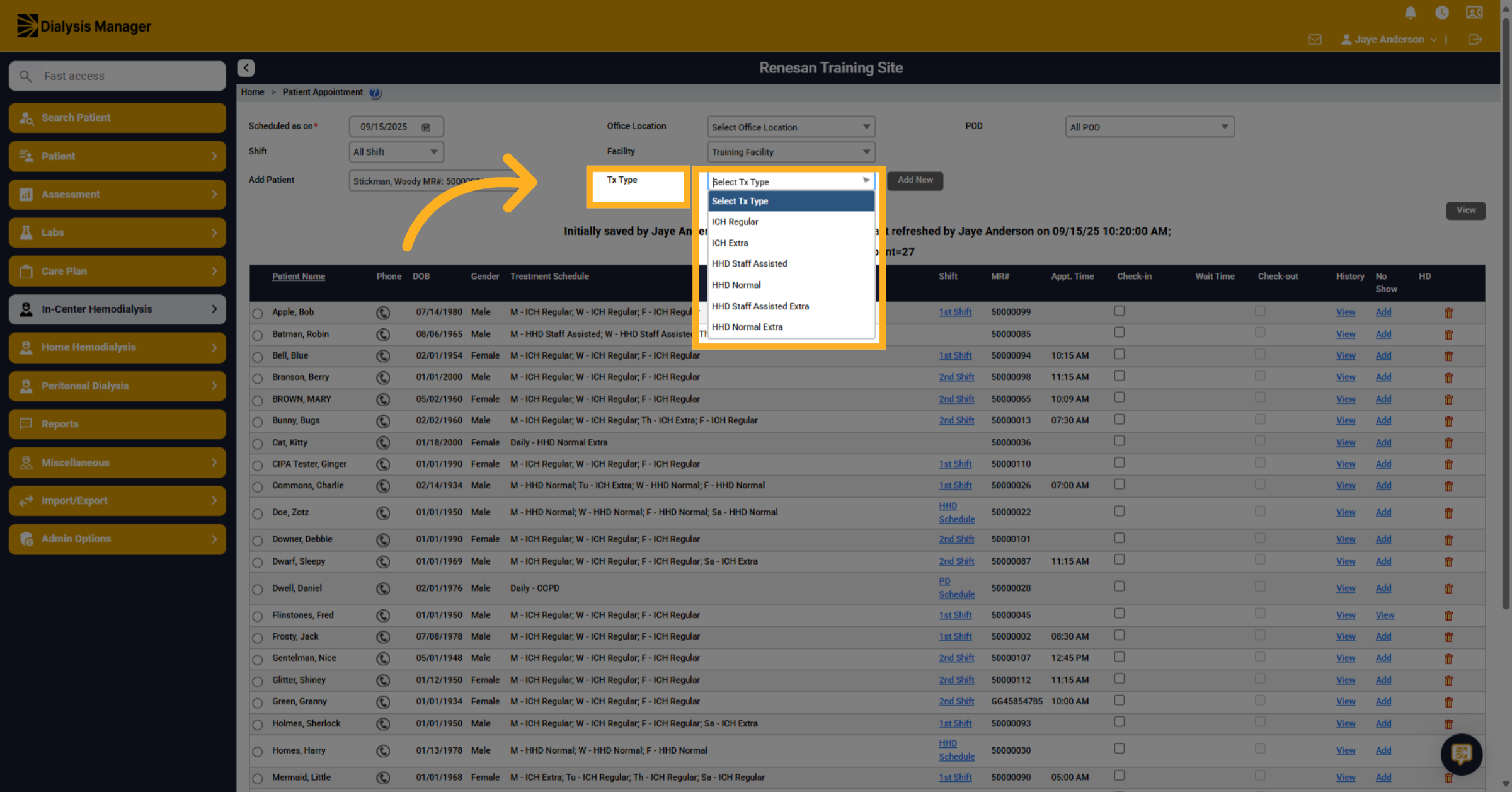The height and width of the screenshot is (792, 1512).
Task: Click the page vertical scrollbar
Action: point(1506,315)
